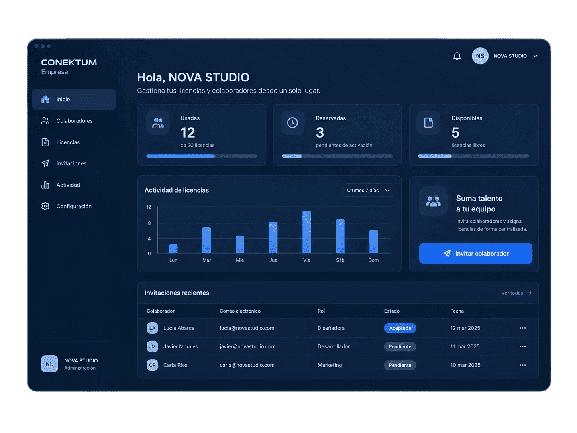Image resolution: width=577 pixels, height=433 pixels.
Task: Click Lucía Álvarez's avatar in the table
Action: tap(152, 328)
